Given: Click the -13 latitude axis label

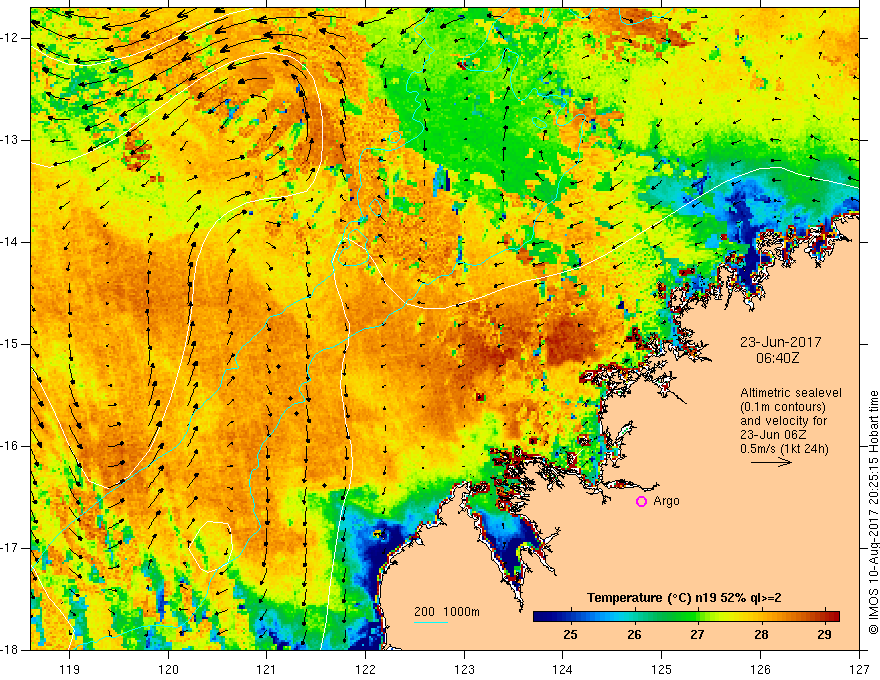Looking at the screenshot, I should coord(10,140).
